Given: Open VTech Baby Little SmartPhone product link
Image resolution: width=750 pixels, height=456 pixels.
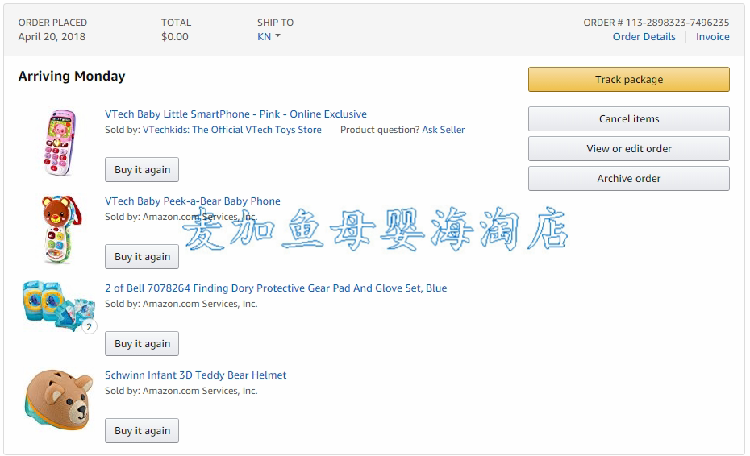Looking at the screenshot, I should 235,114.
